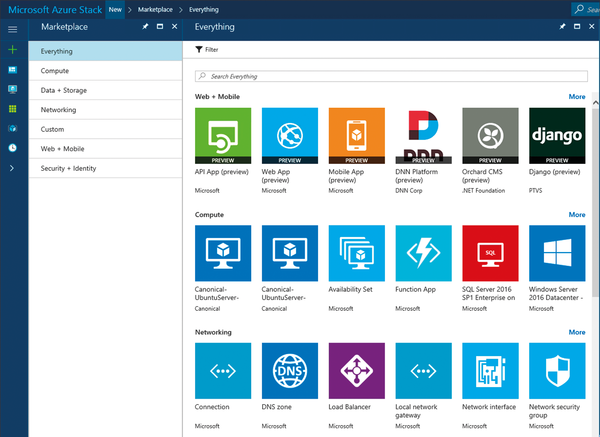Click the scrollbar up arrow
This screenshot has height=437, width=600.
595,102
